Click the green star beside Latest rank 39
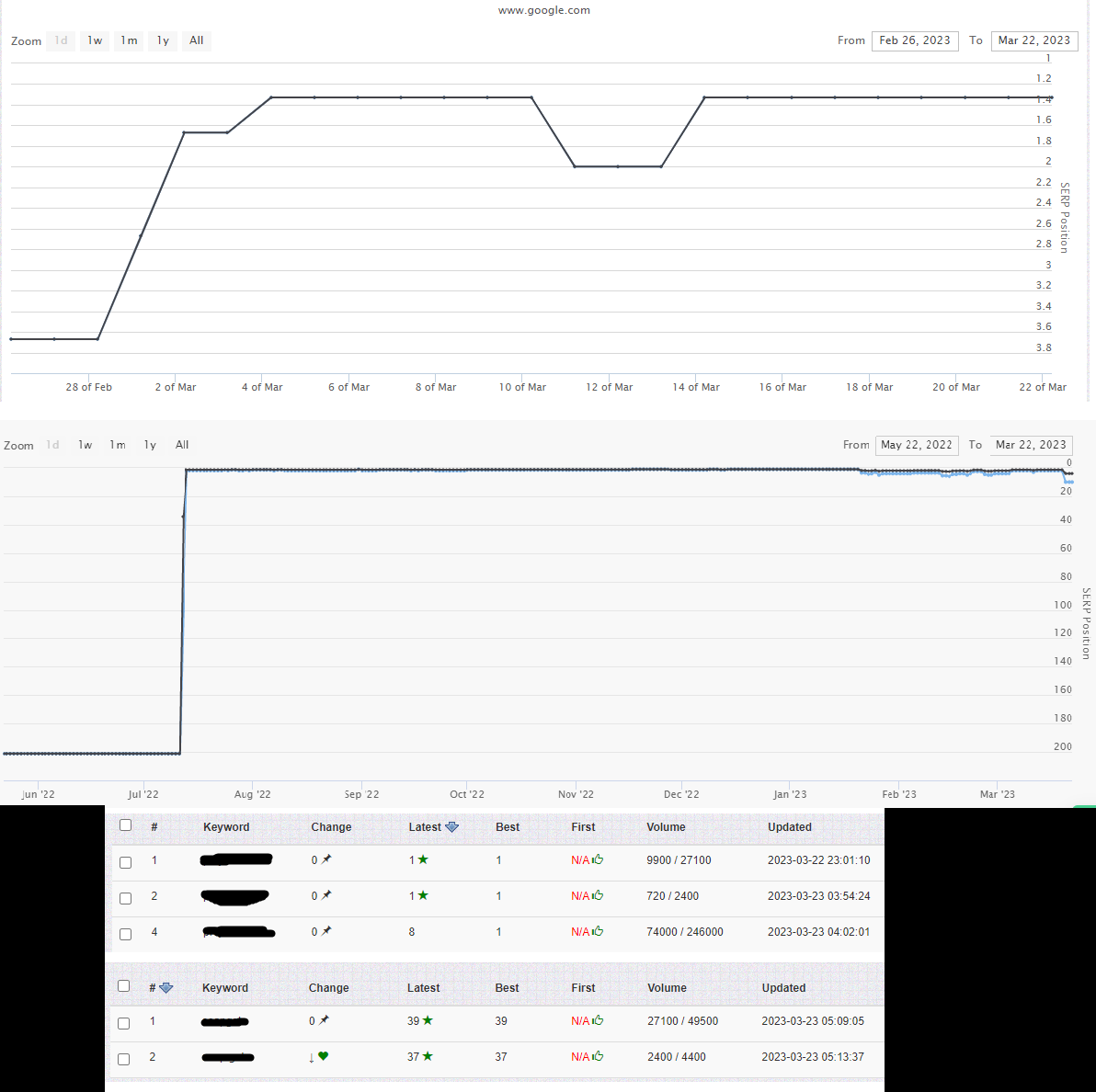 pos(428,1020)
